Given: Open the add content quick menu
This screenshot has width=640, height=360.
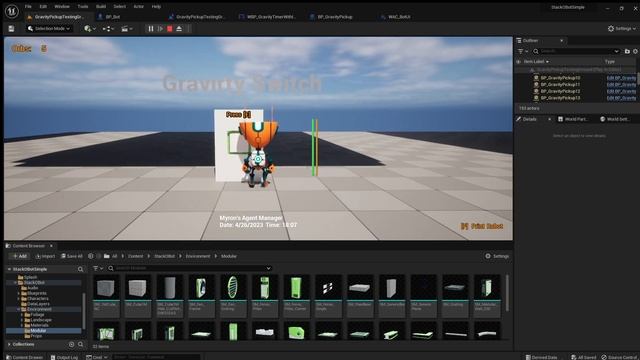Looking at the screenshot, I should [90, 29].
